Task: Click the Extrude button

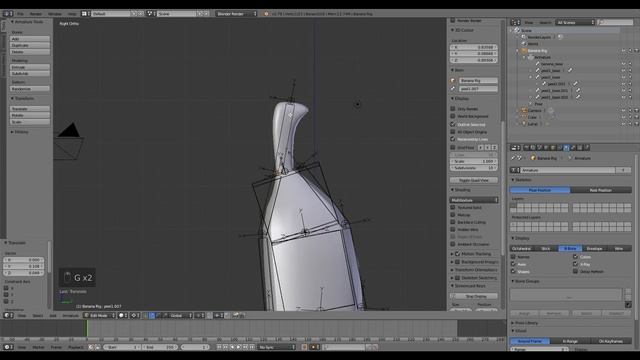Action: (x=30, y=67)
